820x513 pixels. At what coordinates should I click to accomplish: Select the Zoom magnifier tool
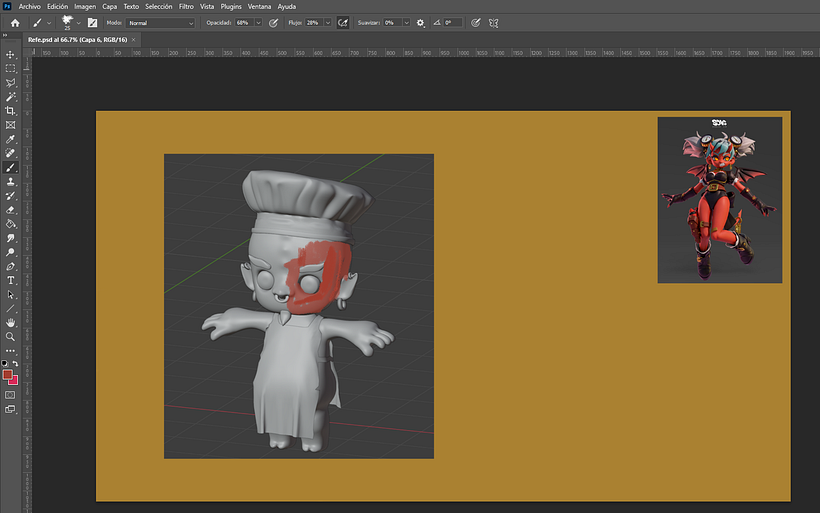pyautogui.click(x=11, y=337)
